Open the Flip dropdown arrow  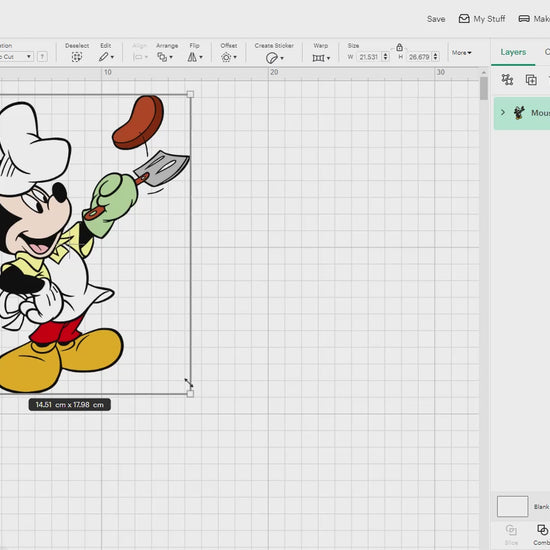pos(201,57)
